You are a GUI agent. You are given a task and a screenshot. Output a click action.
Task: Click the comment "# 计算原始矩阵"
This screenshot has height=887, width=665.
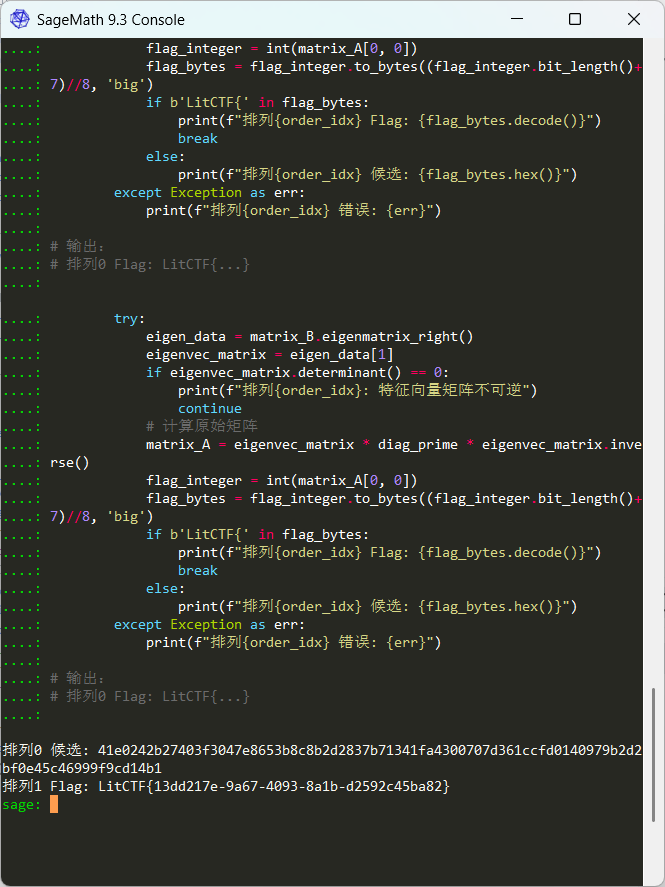coord(202,427)
